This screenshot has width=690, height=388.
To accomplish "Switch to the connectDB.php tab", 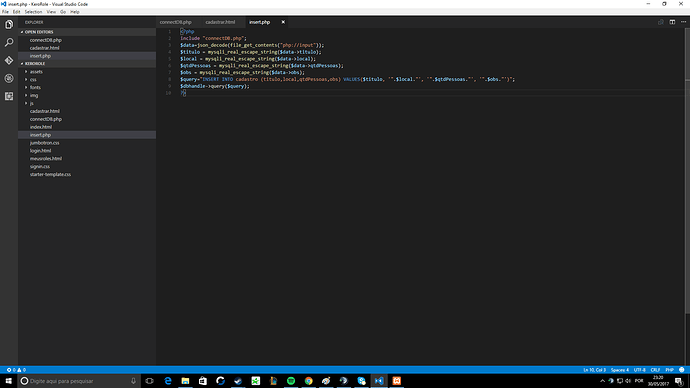I will tap(176, 22).
